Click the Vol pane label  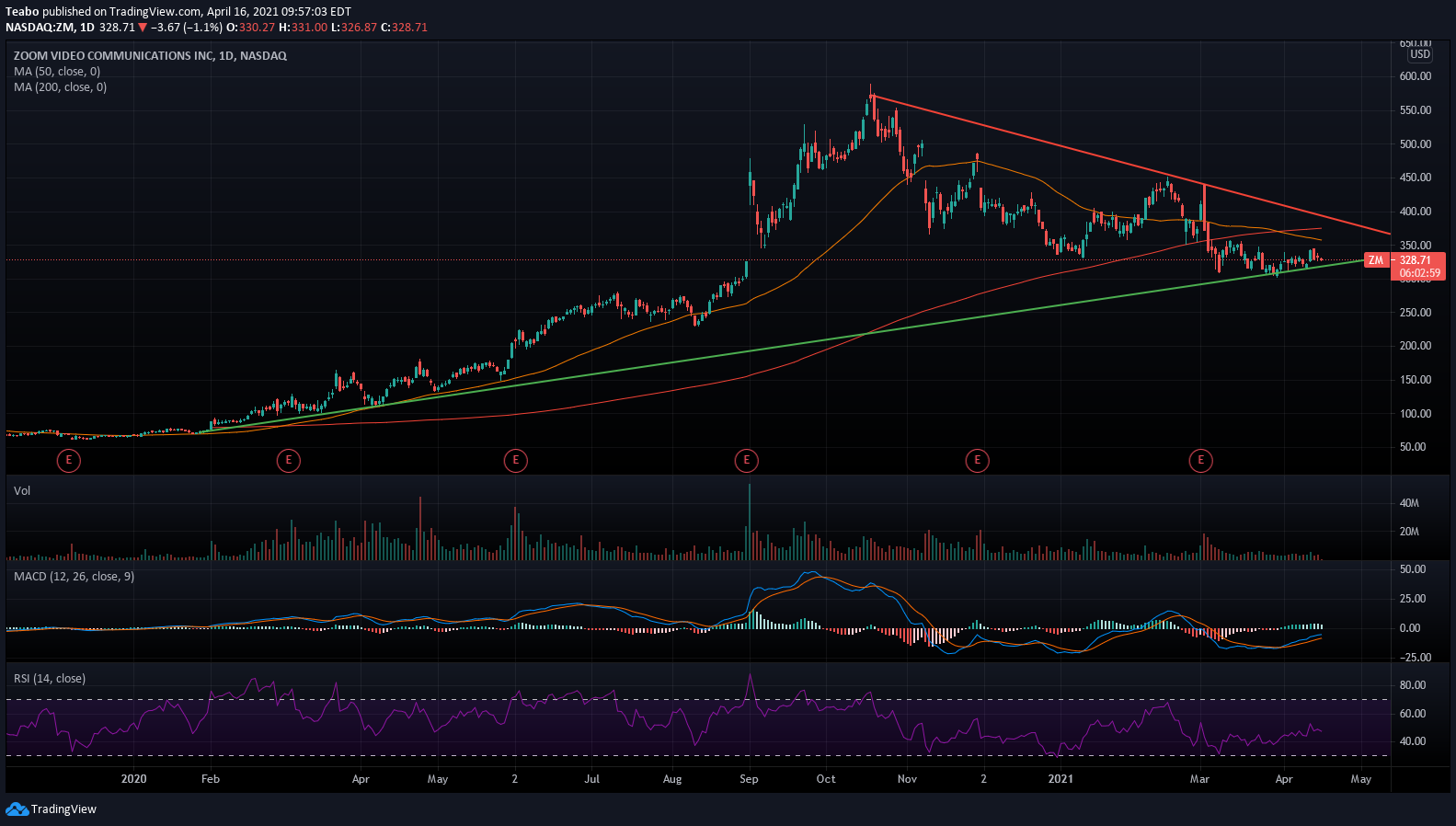[x=22, y=491]
